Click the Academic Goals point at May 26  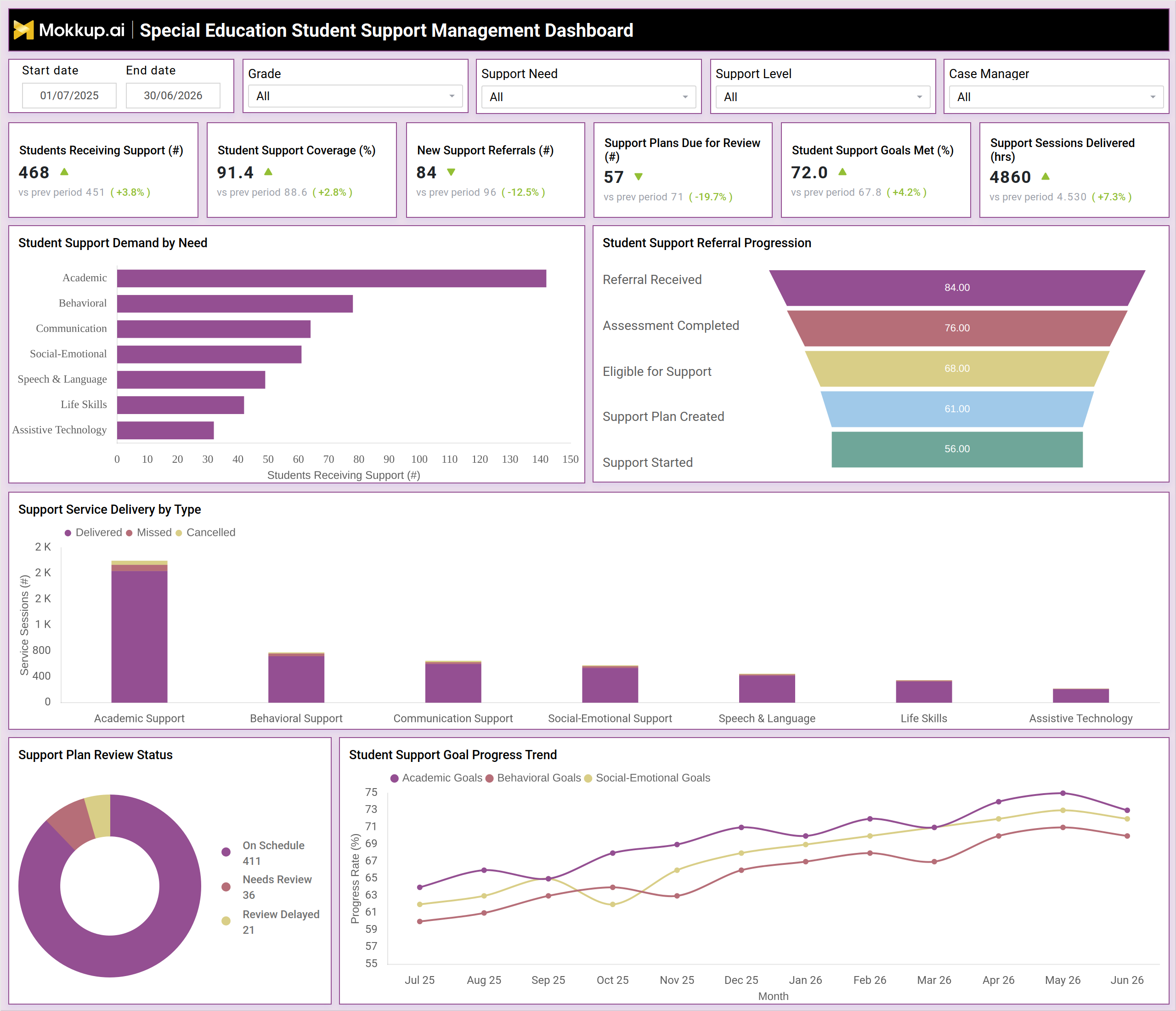click(1063, 793)
